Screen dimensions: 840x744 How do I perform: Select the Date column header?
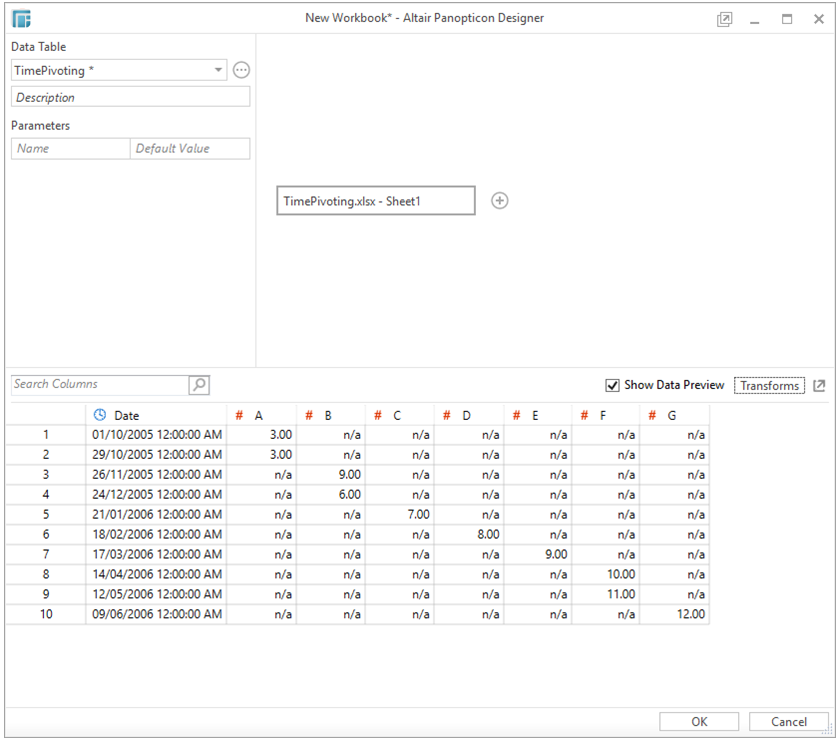click(x=156, y=416)
